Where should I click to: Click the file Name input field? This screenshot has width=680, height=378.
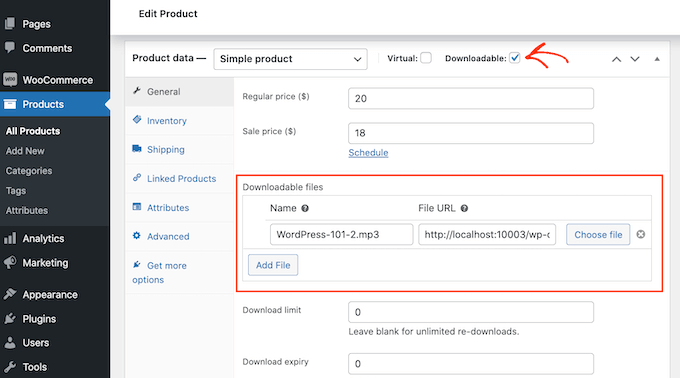point(341,235)
